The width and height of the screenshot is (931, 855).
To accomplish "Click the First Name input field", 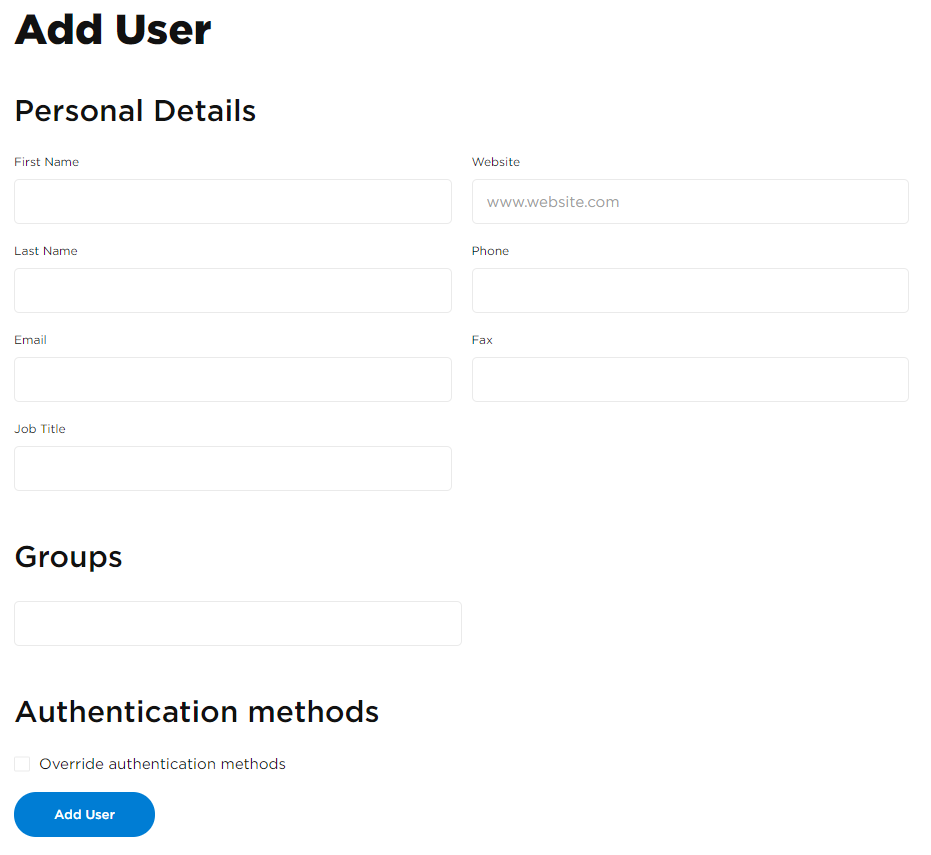I will pyautogui.click(x=232, y=201).
